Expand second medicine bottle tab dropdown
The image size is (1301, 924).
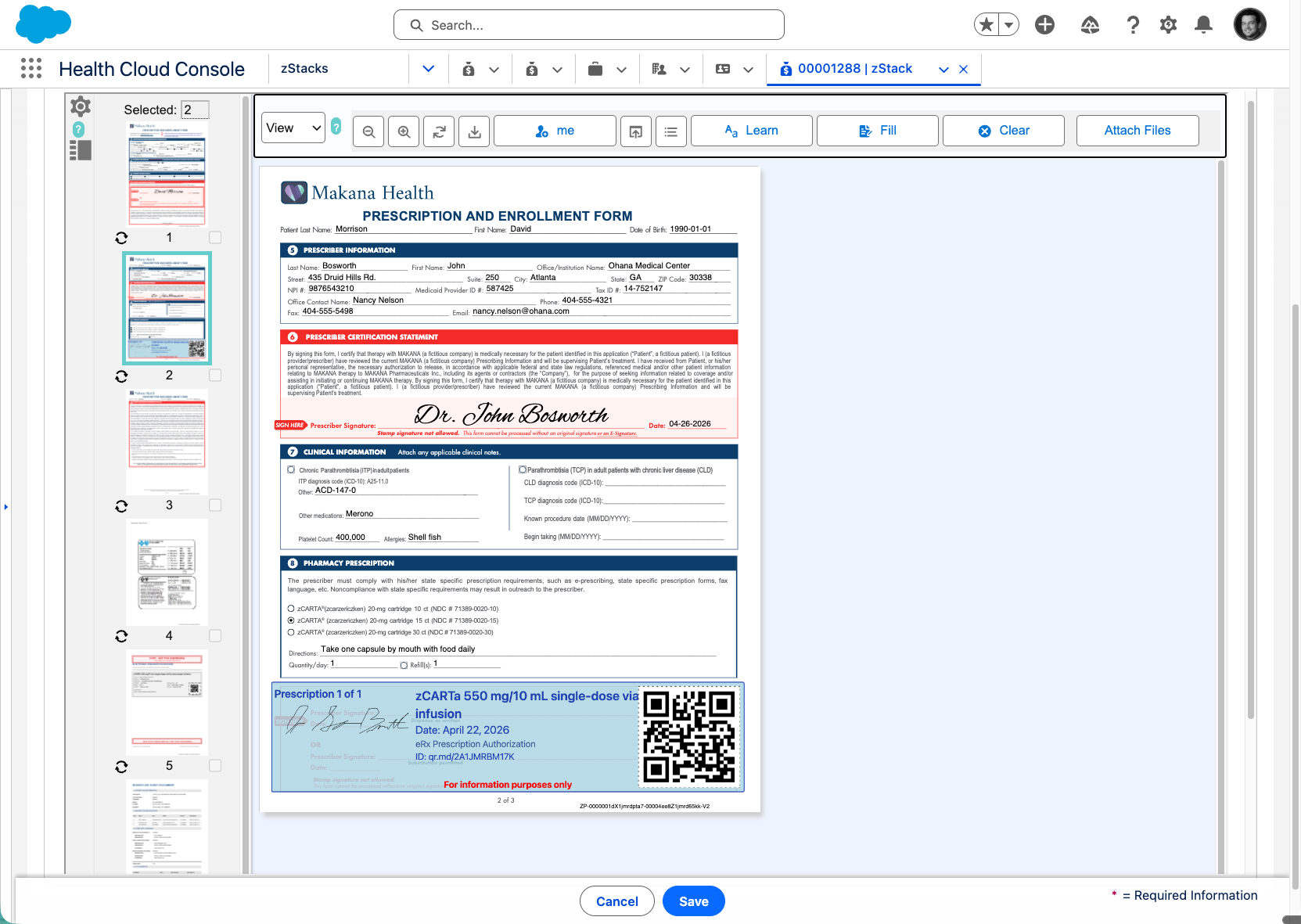coord(558,70)
